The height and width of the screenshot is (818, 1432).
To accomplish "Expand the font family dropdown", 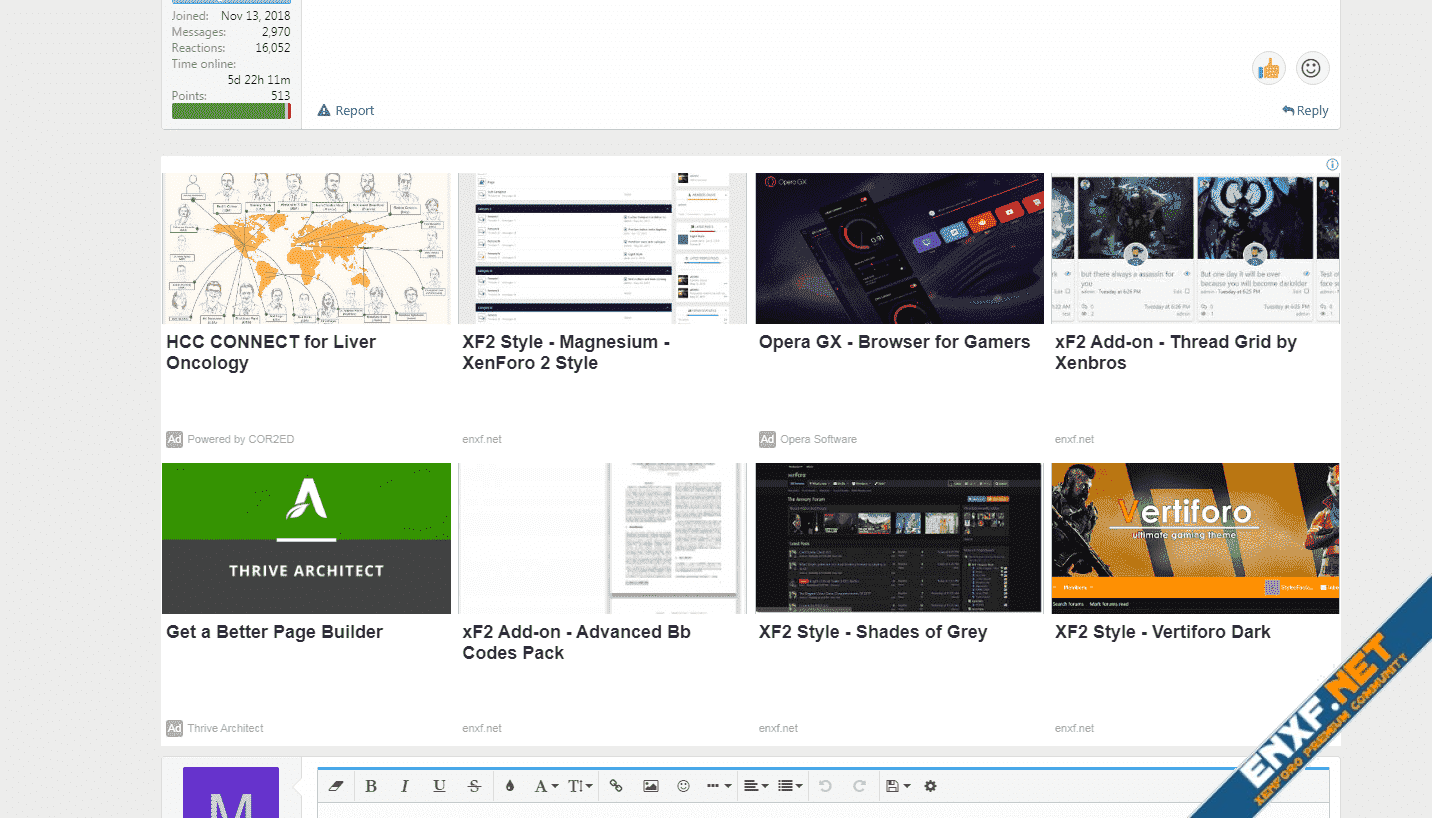I will coord(546,786).
